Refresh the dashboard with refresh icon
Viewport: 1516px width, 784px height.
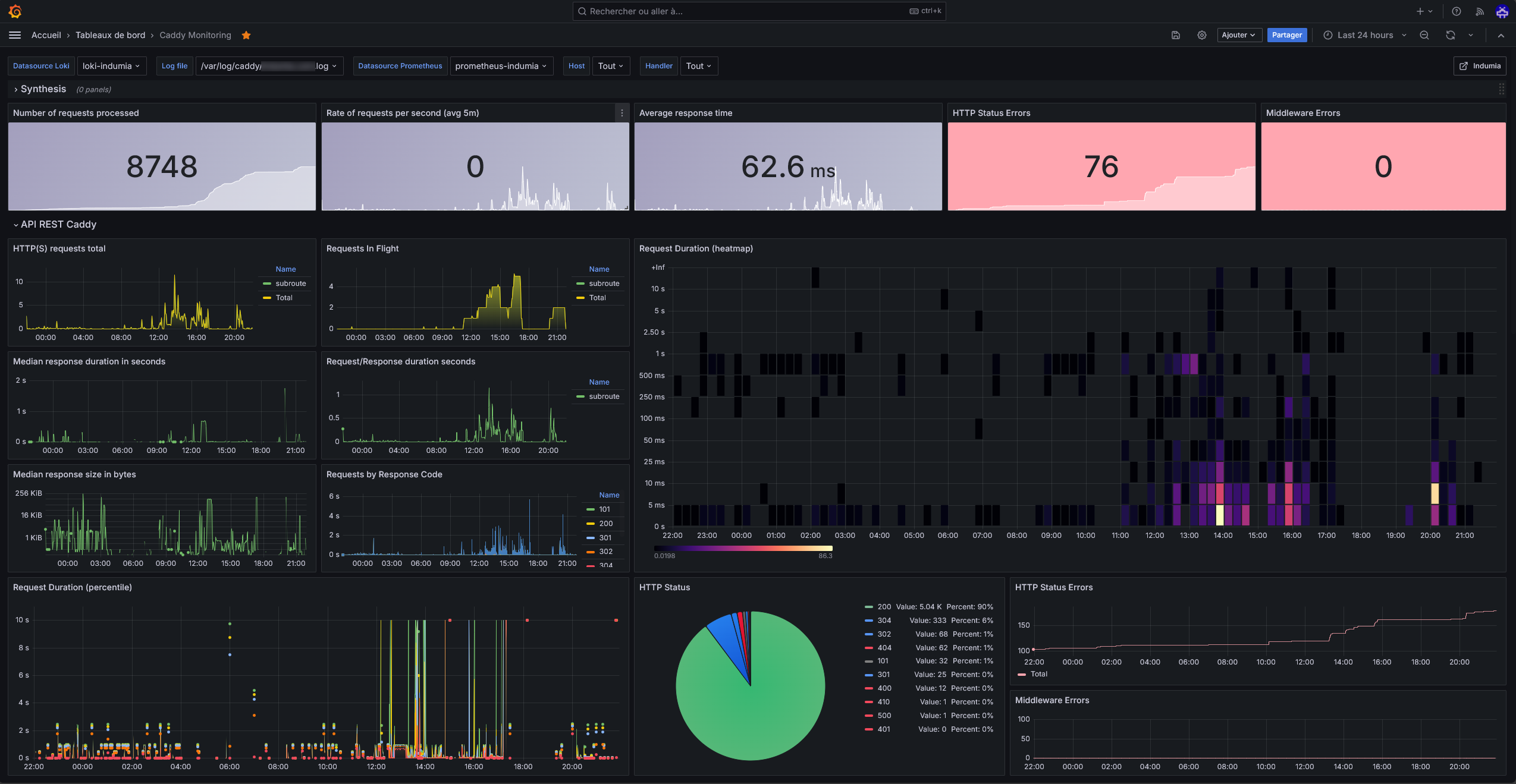1451,35
